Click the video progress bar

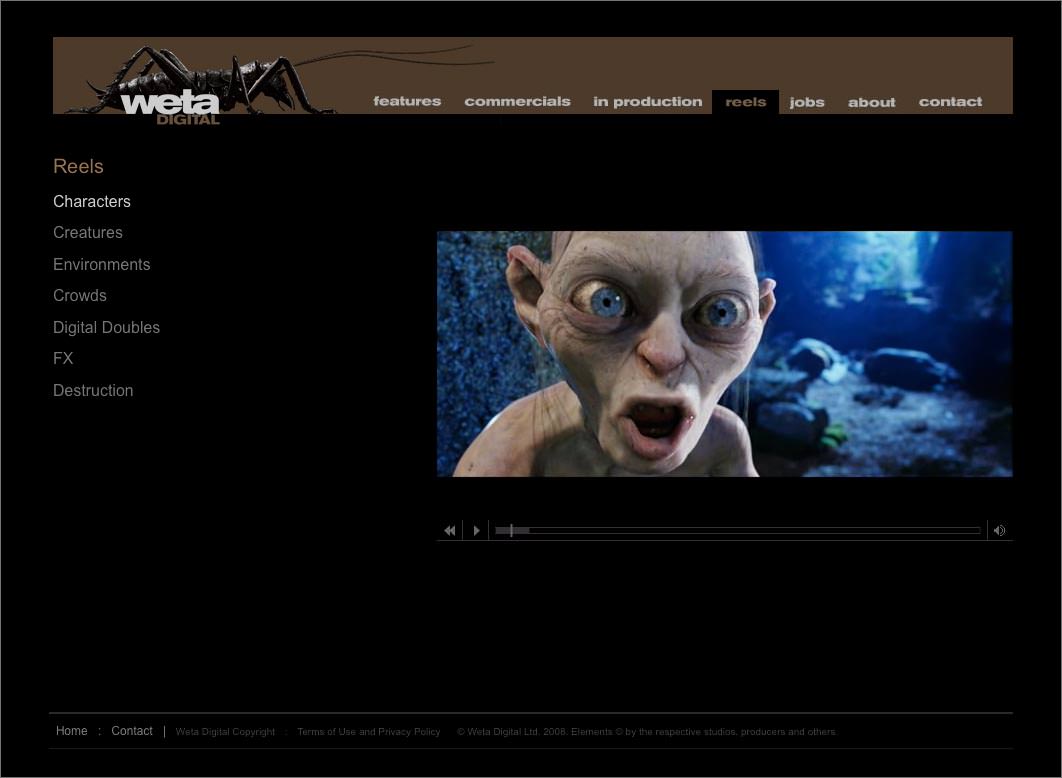pyautogui.click(x=738, y=531)
